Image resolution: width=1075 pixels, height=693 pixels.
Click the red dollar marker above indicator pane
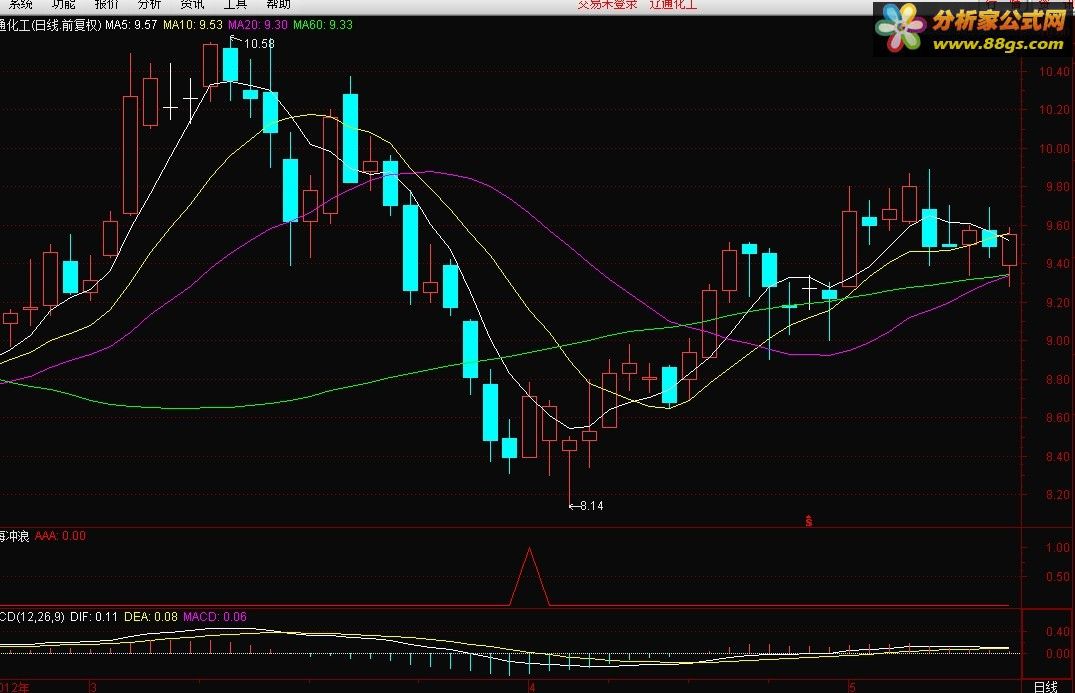809,522
